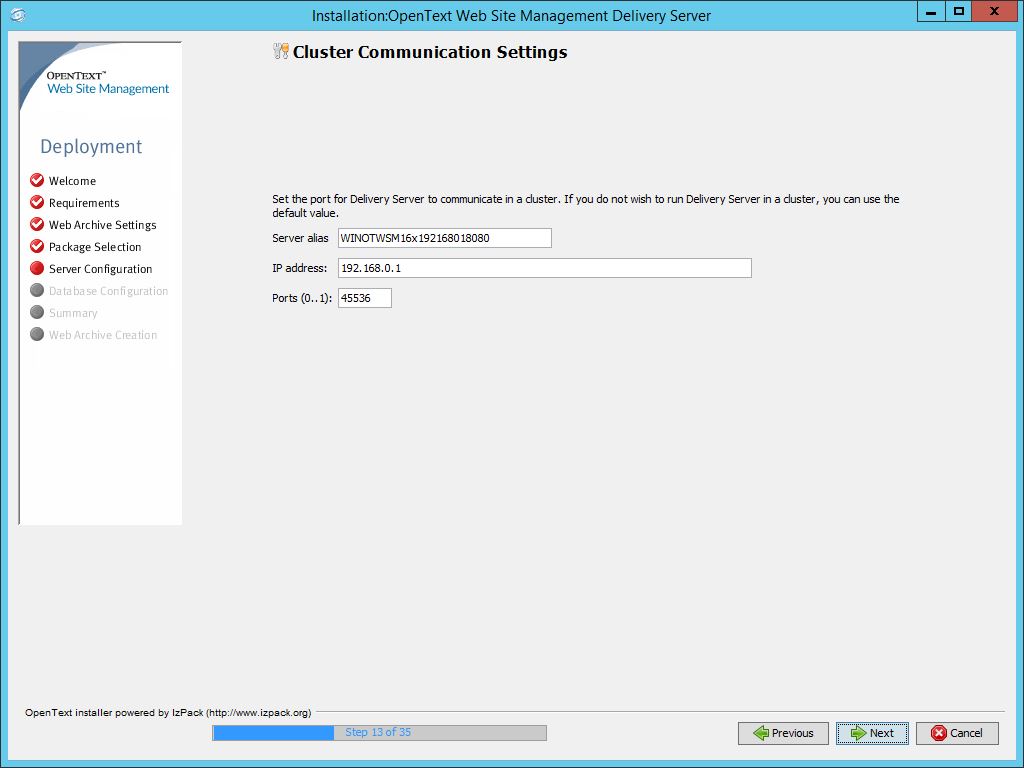Viewport: 1024px width, 768px height.
Task: Minimize the installer window
Action: tap(931, 11)
